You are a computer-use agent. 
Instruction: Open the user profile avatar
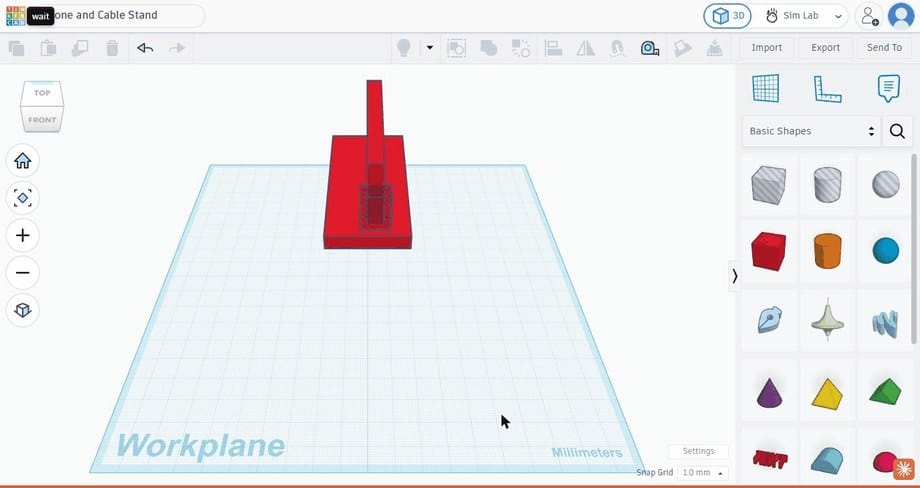tap(901, 16)
